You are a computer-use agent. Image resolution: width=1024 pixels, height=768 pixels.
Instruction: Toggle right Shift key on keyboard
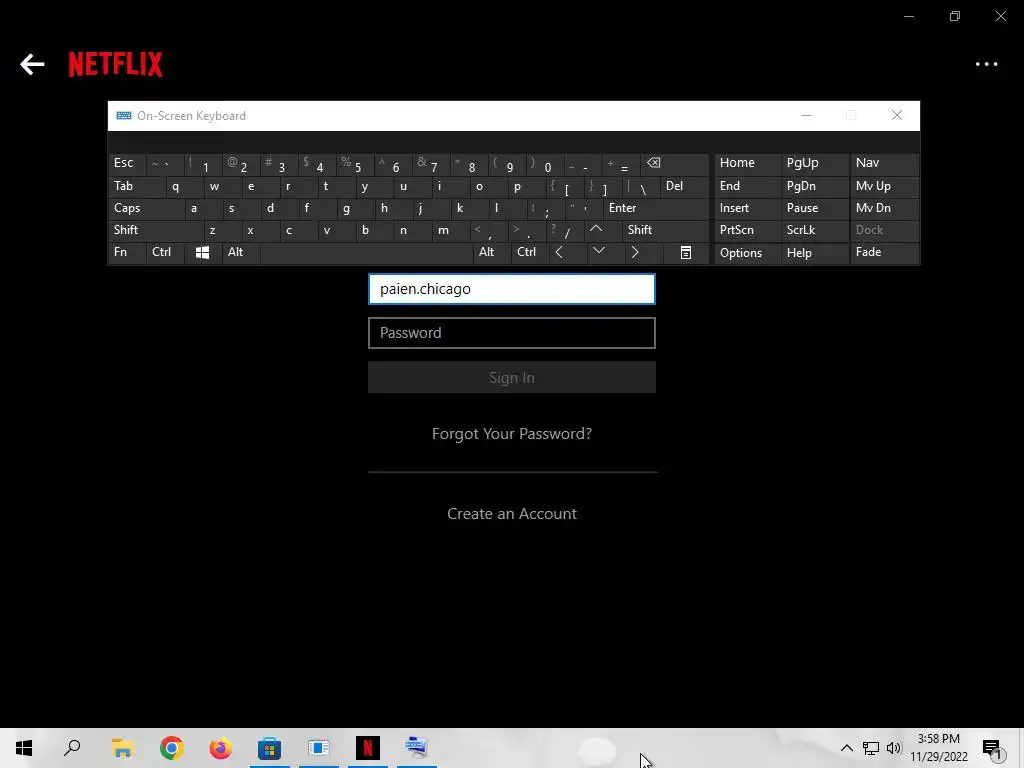click(665, 230)
